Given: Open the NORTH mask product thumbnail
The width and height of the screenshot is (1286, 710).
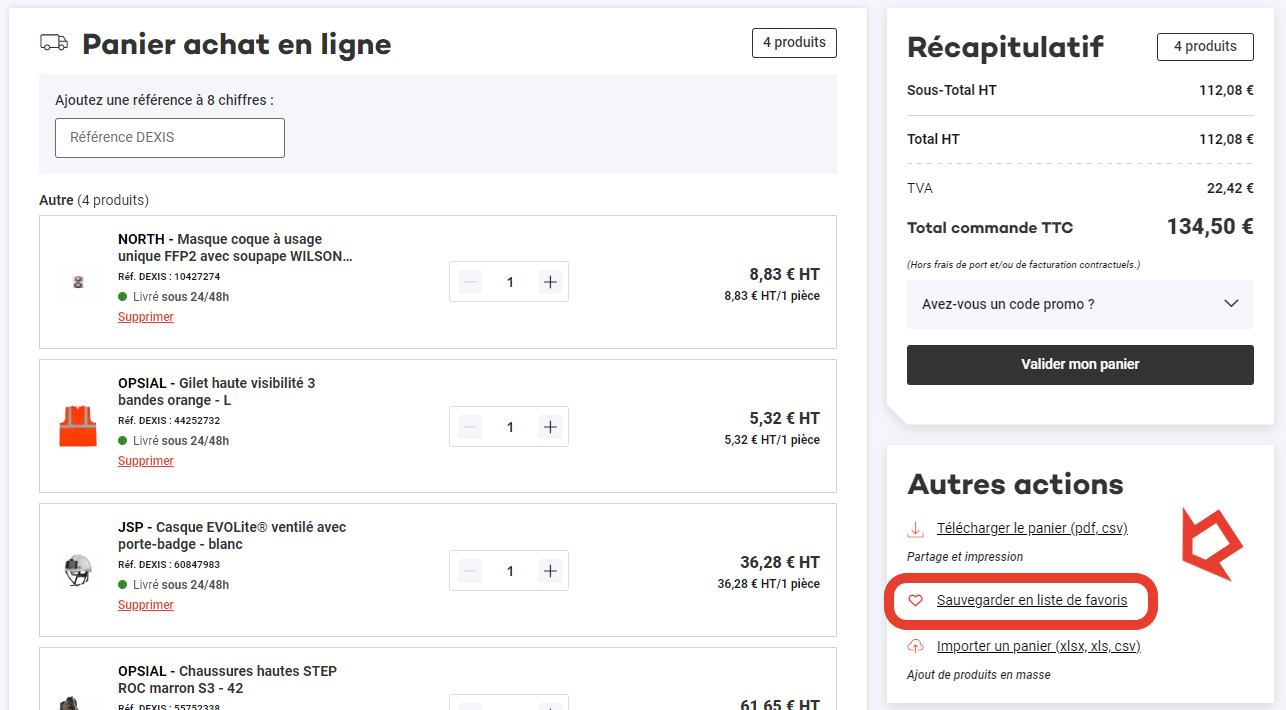Looking at the screenshot, I should [78, 282].
